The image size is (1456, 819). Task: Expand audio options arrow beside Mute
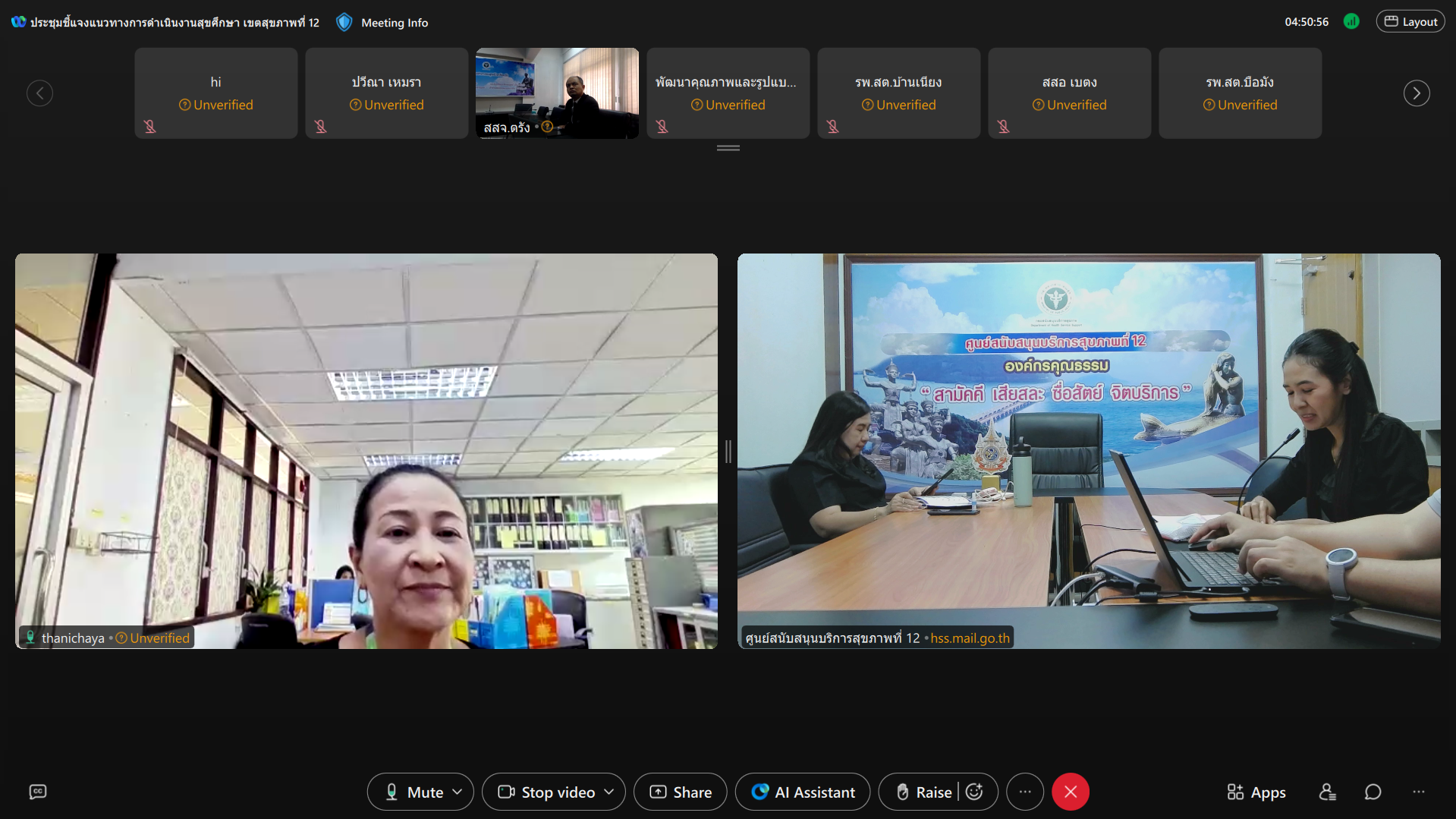458,792
